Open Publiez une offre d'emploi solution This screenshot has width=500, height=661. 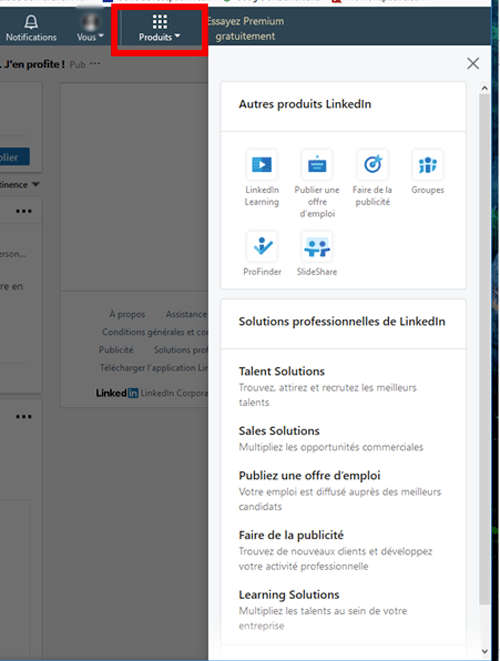309,476
